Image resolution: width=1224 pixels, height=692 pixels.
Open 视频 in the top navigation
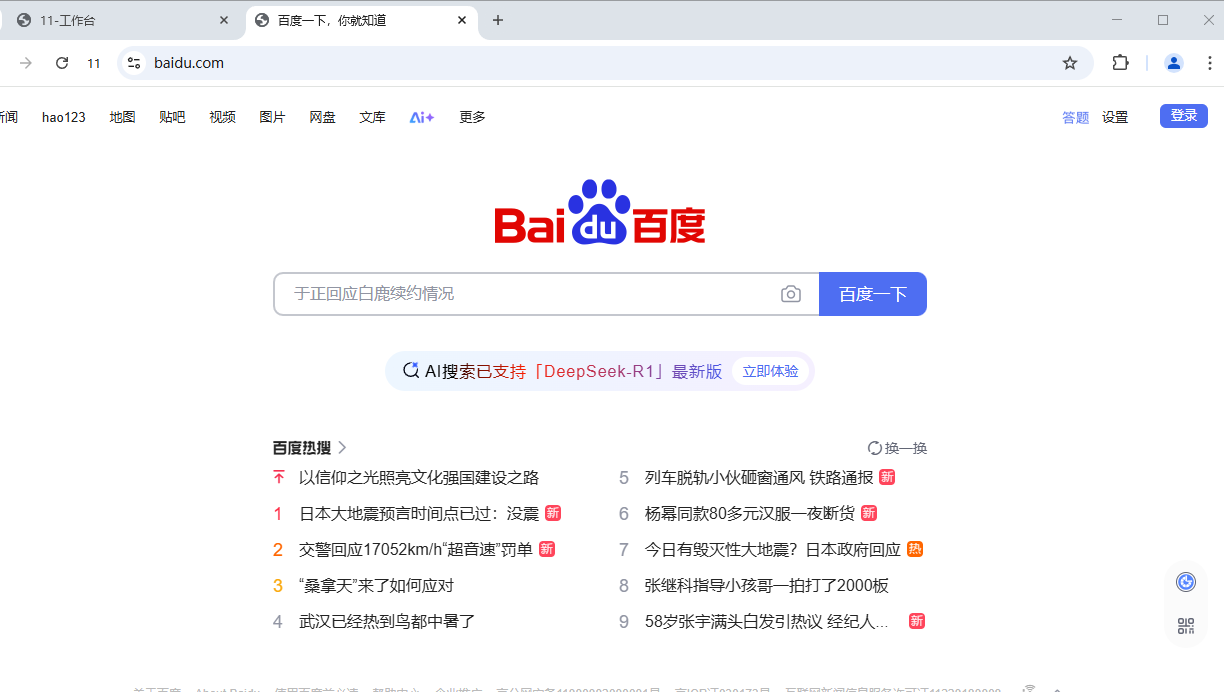point(222,117)
